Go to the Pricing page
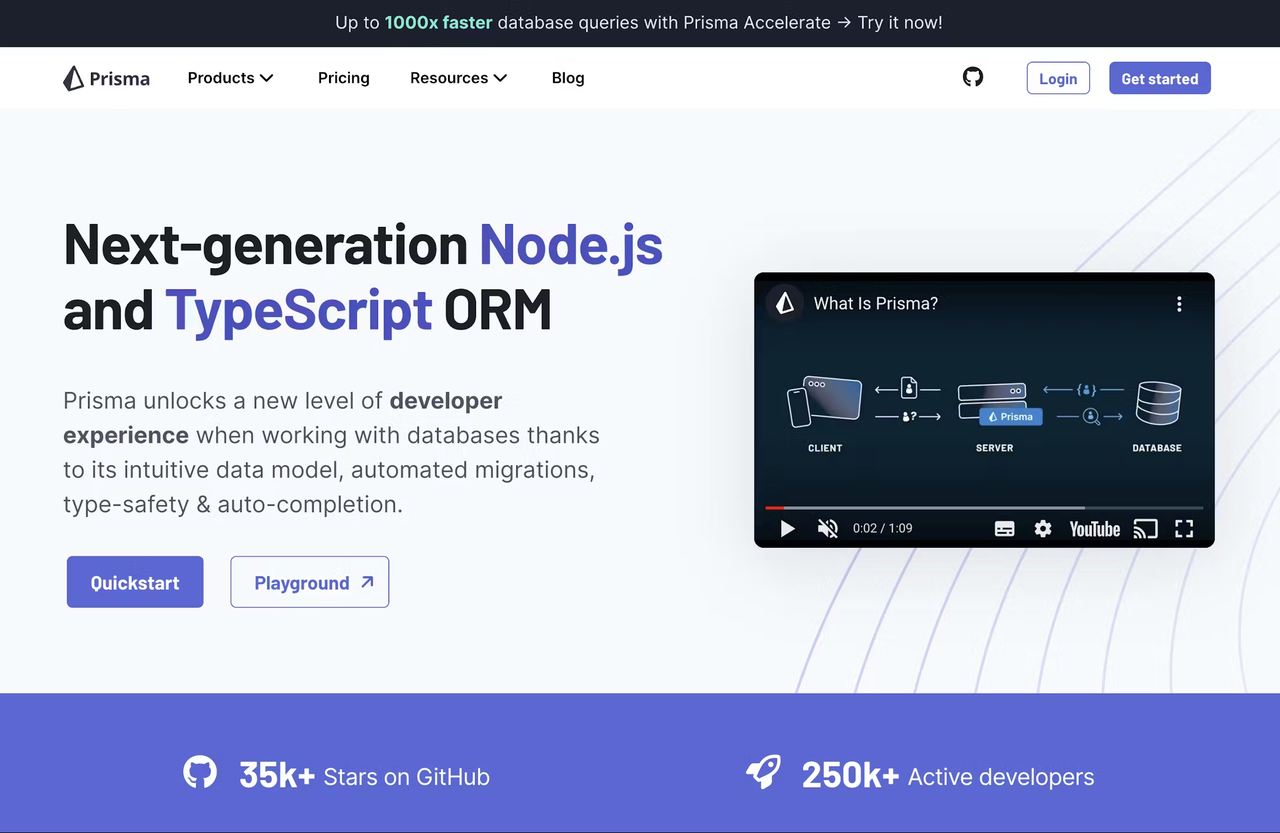Screen dimensions: 1280x833 (344, 78)
